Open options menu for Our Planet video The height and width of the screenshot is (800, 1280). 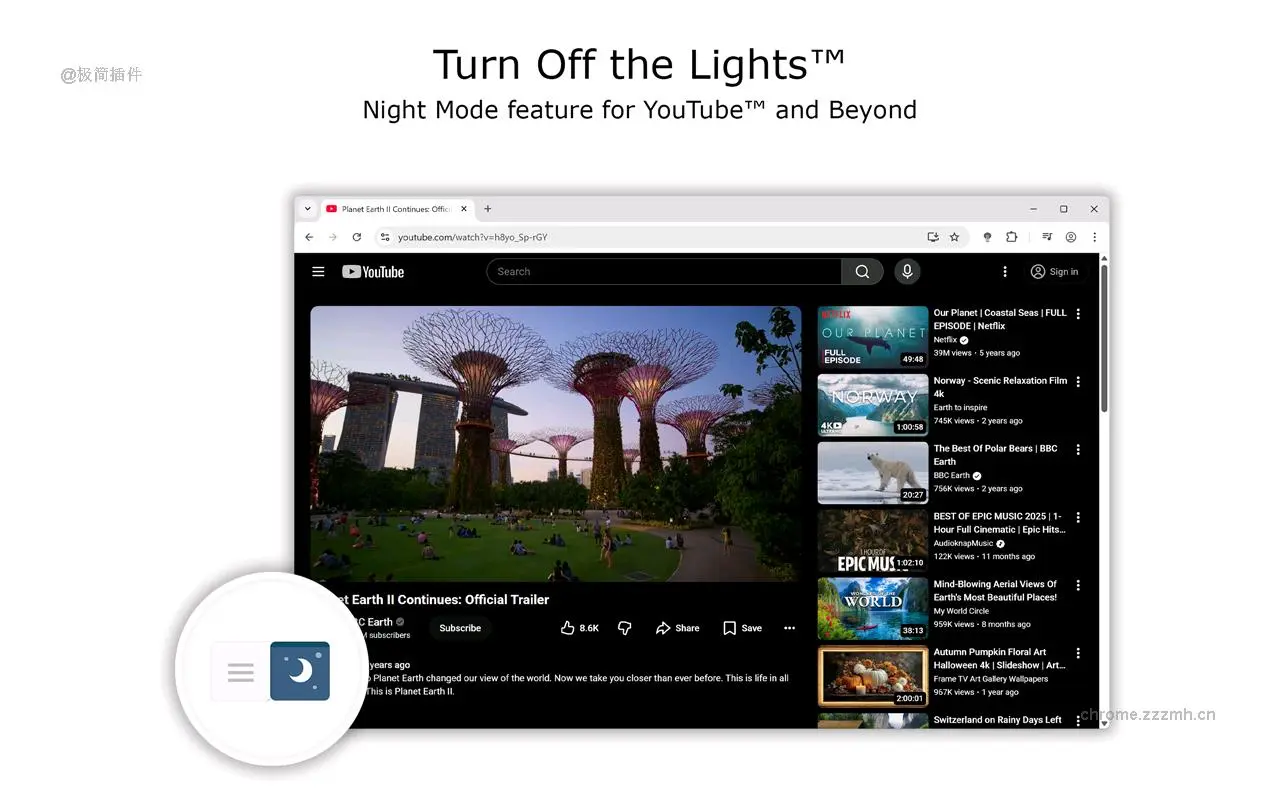(x=1078, y=314)
